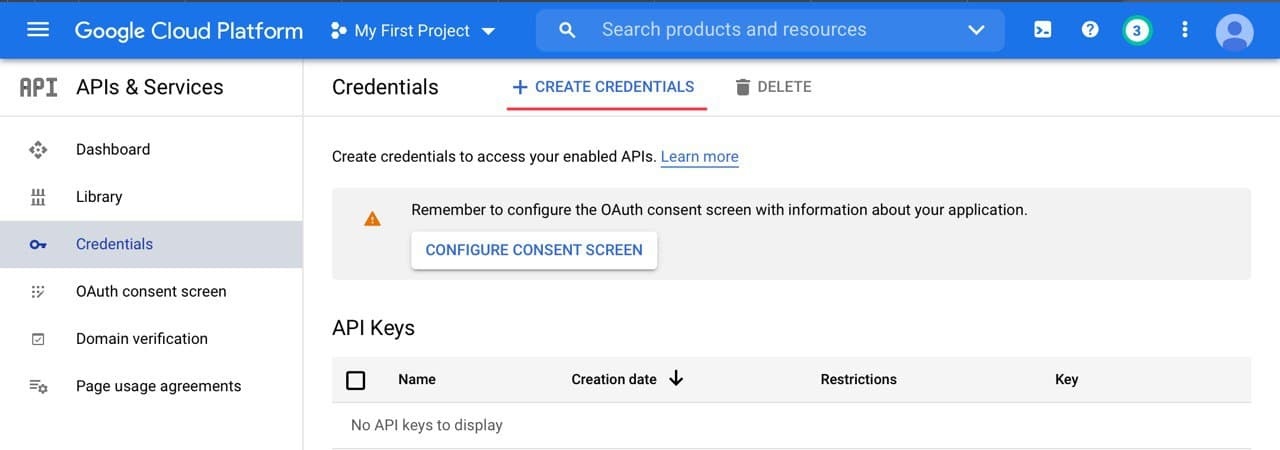
Task: Open the My First Project selector
Action: point(413,31)
